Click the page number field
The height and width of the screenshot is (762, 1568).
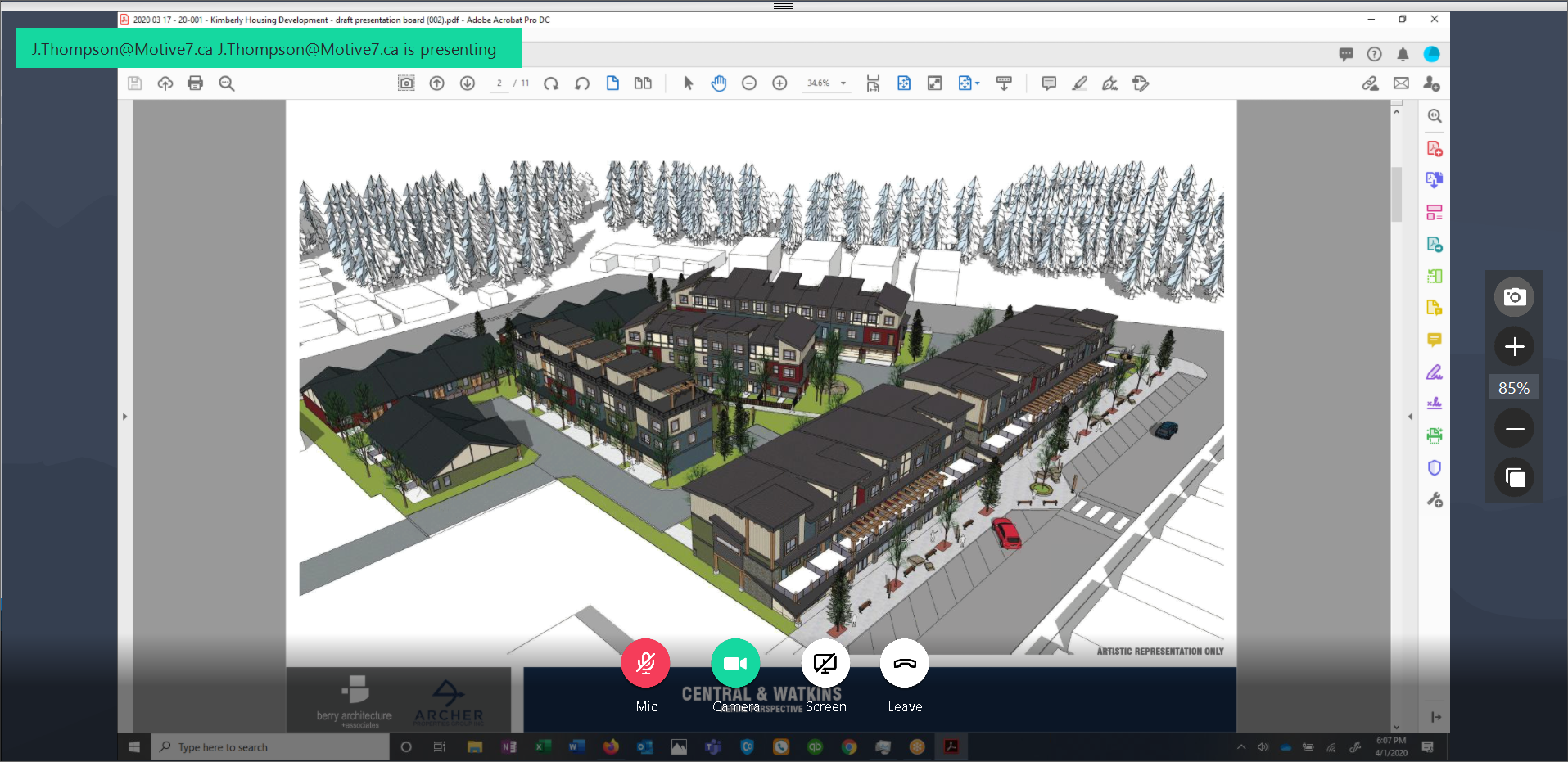(499, 83)
